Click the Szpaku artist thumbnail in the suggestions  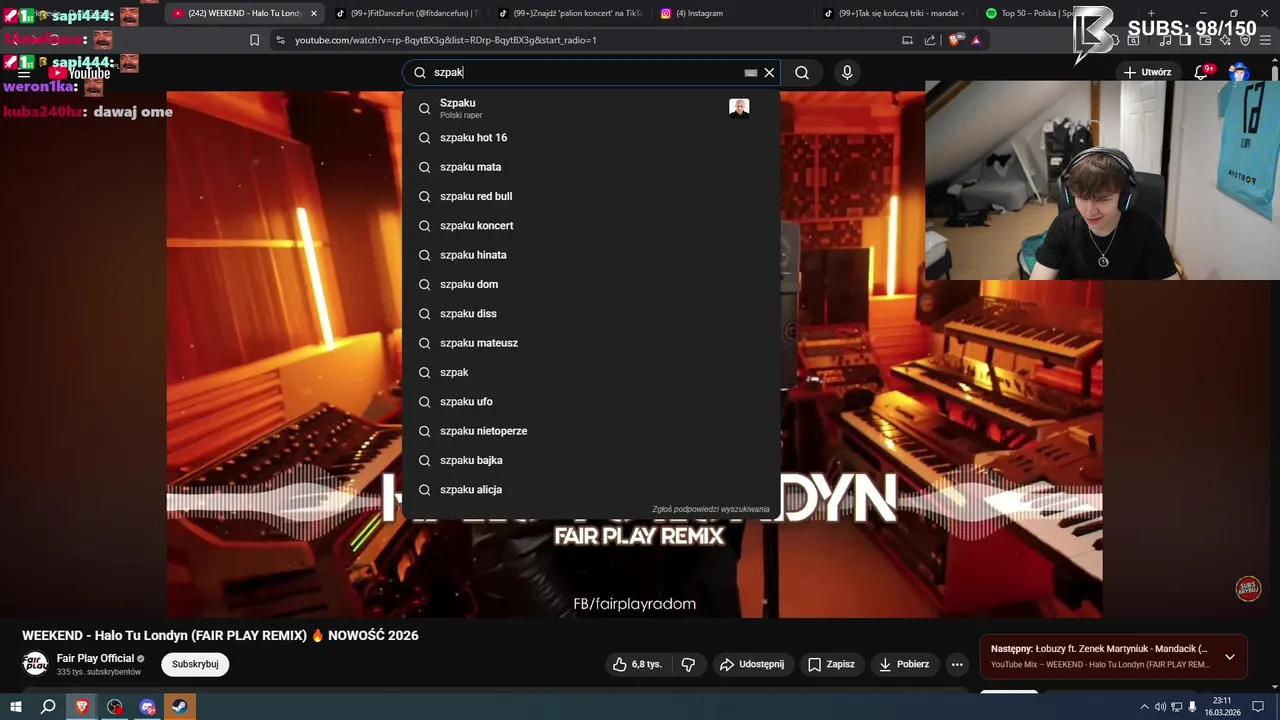(x=739, y=108)
